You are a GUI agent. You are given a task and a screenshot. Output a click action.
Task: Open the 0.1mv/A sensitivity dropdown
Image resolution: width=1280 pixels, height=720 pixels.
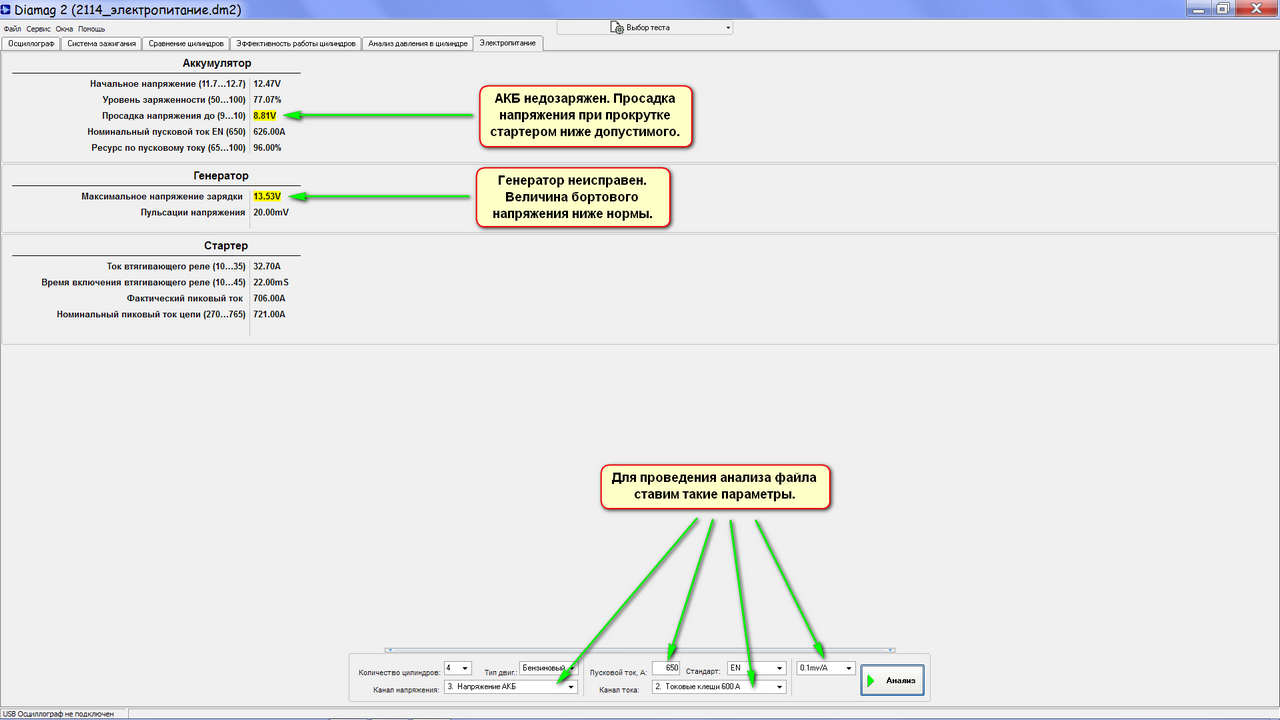(826, 668)
